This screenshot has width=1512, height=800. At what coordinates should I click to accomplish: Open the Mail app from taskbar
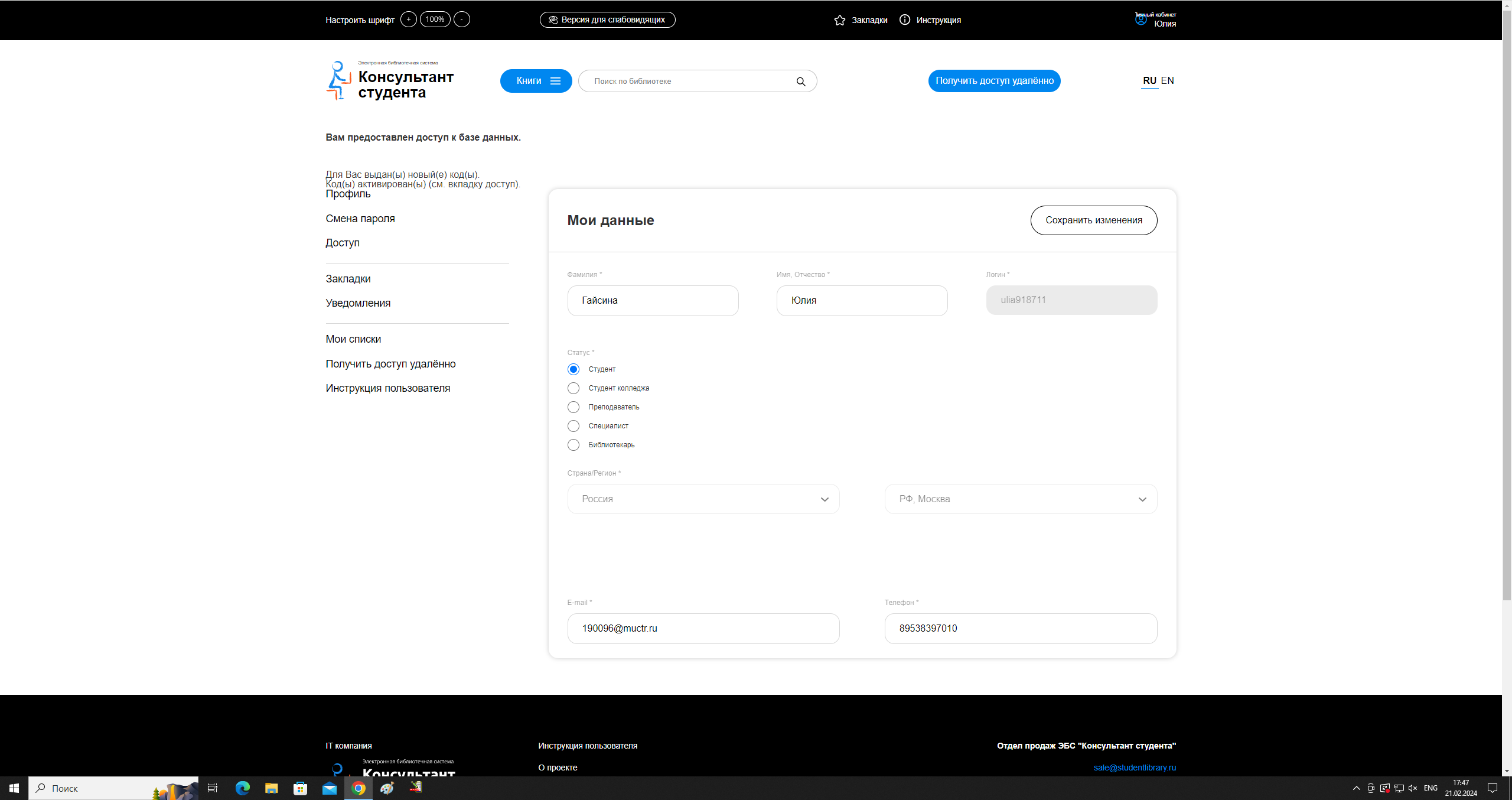click(329, 788)
